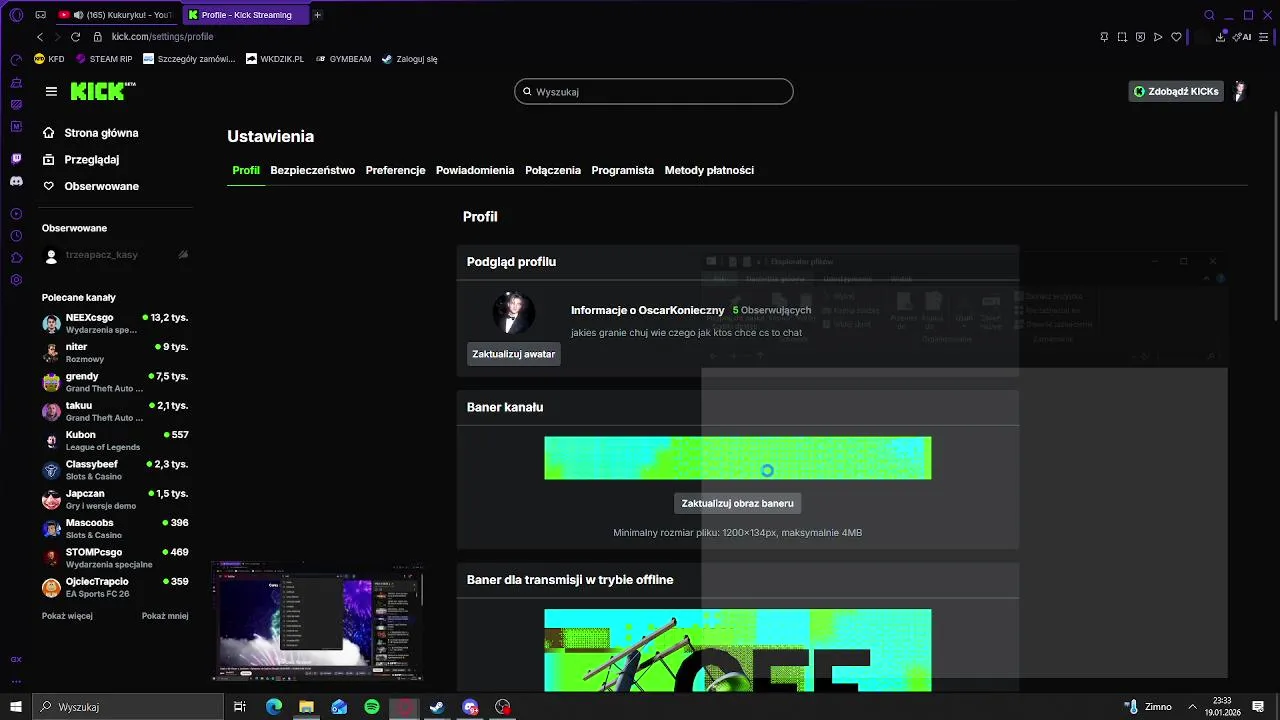Open Mascoobs recommended channel
Viewport: 1280px width, 720px height.
[x=115, y=528]
